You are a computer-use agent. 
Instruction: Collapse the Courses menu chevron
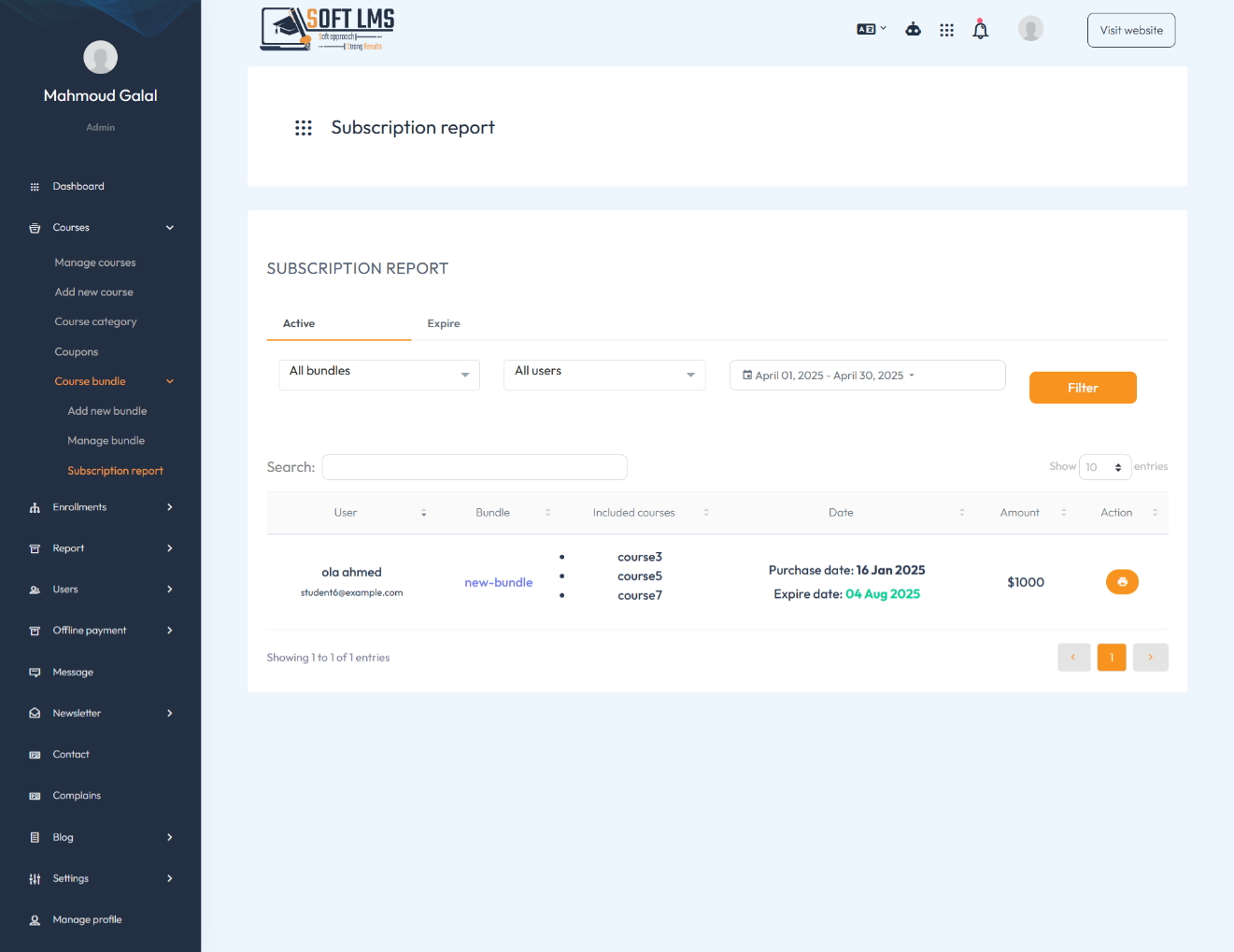point(170,228)
